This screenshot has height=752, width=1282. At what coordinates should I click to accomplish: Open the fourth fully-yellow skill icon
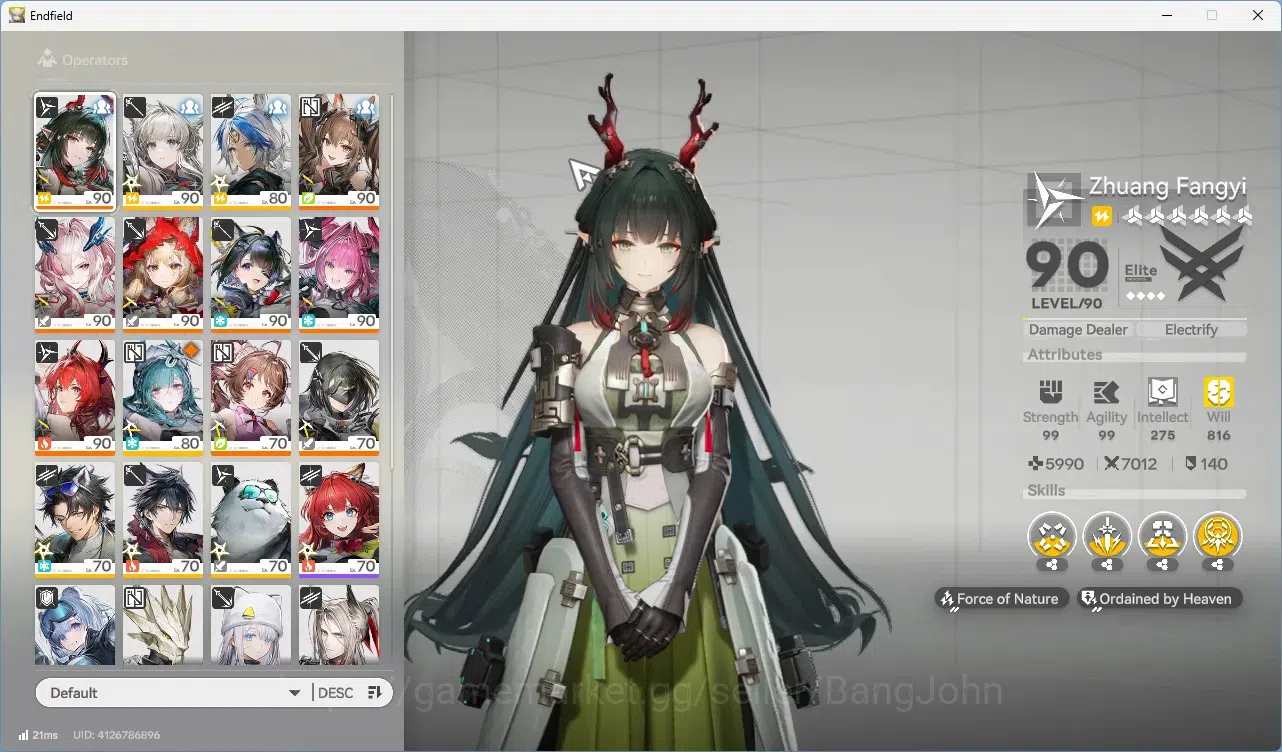click(x=1217, y=537)
